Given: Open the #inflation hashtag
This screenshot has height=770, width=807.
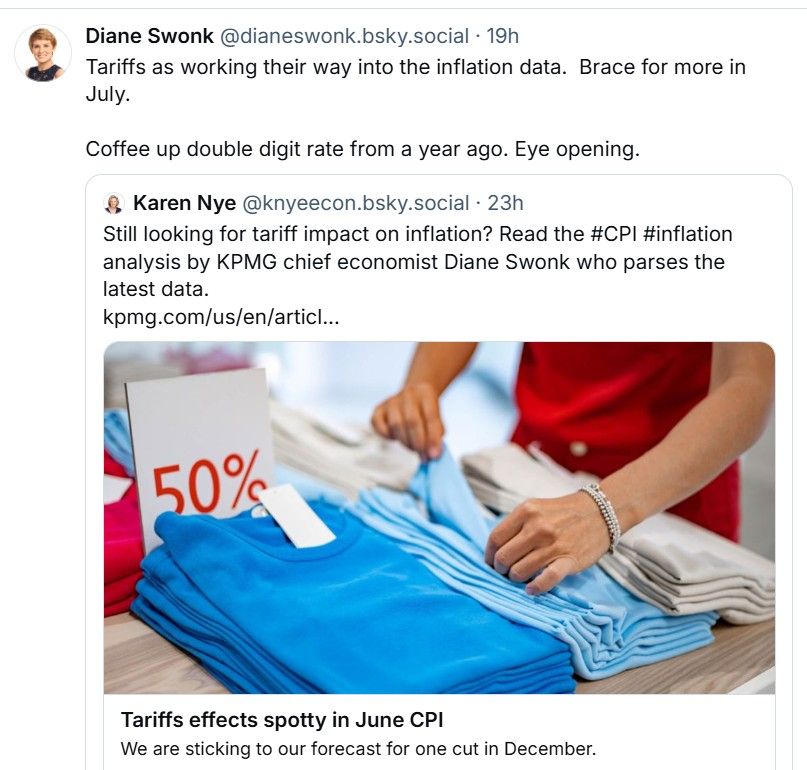Looking at the screenshot, I should point(688,234).
